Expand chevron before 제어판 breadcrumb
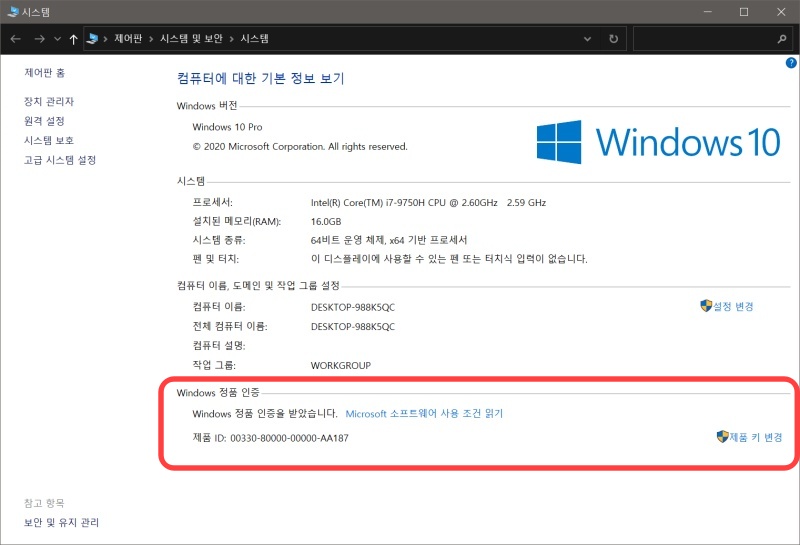The image size is (800, 545). point(105,39)
